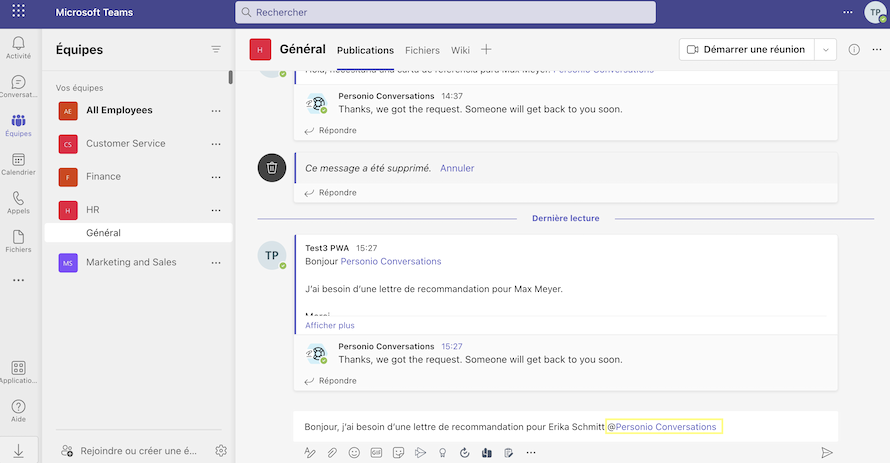Click Annuler to undo message deletion

pos(457,168)
